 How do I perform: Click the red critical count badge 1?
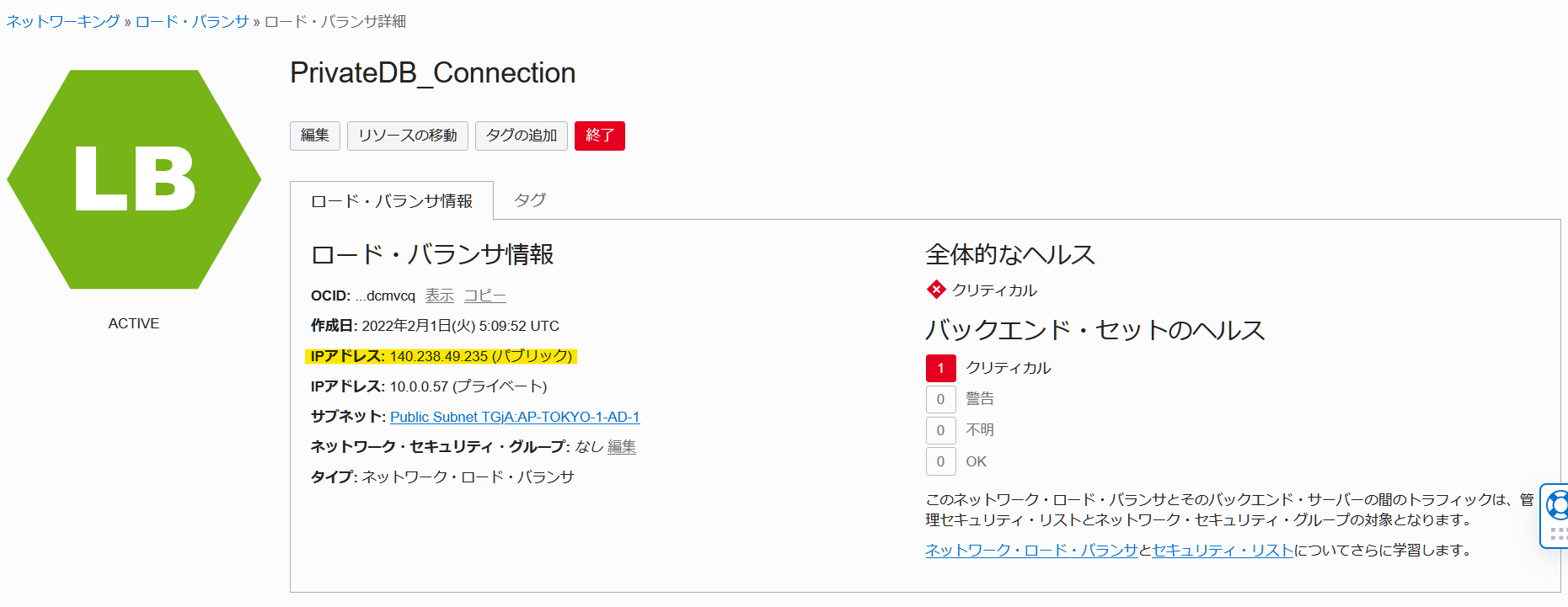click(x=940, y=368)
